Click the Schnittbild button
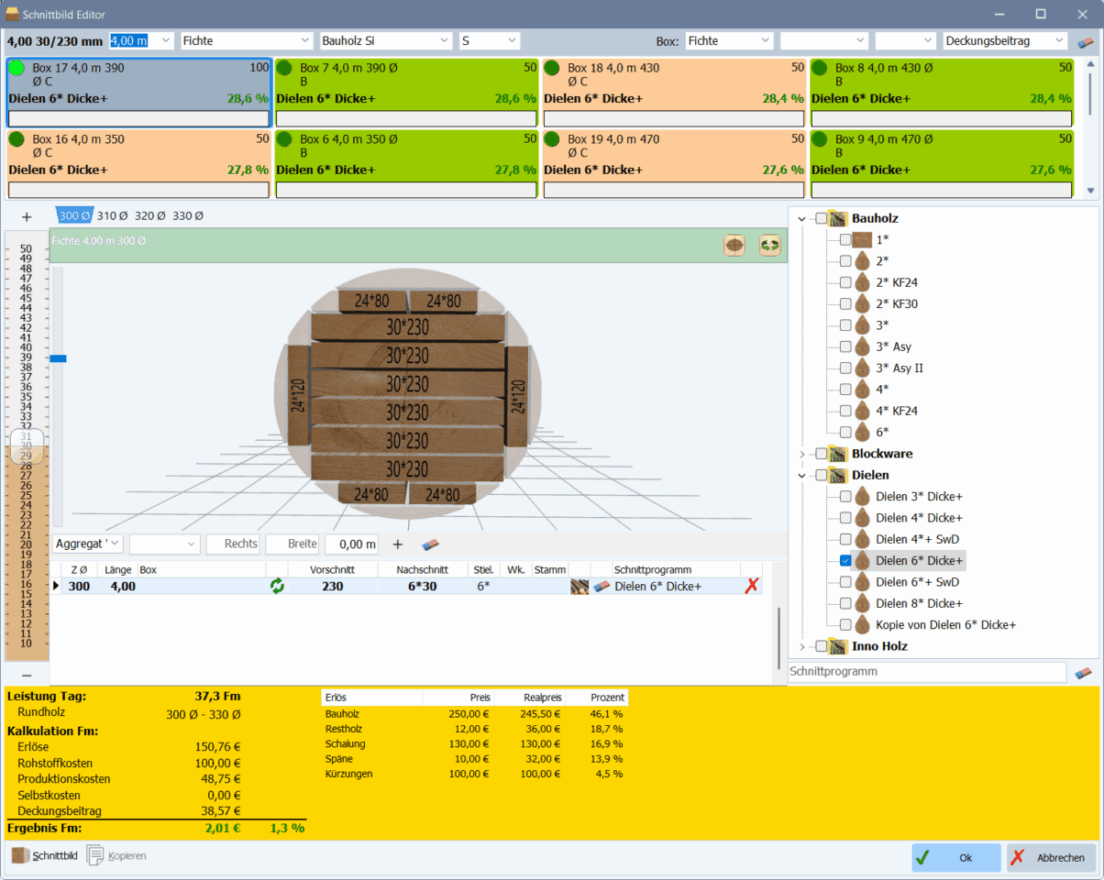This screenshot has height=880, width=1104. pyautogui.click(x=44, y=856)
